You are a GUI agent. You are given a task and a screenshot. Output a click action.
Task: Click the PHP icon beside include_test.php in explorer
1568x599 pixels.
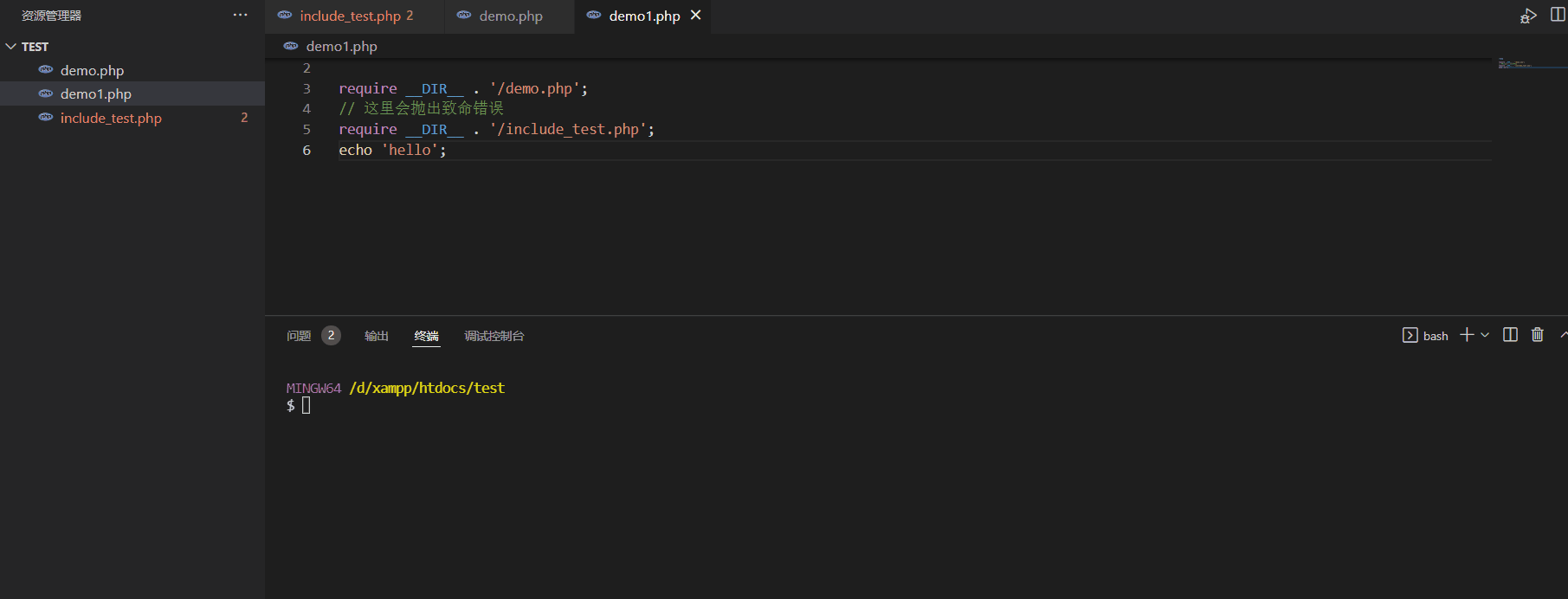point(46,117)
